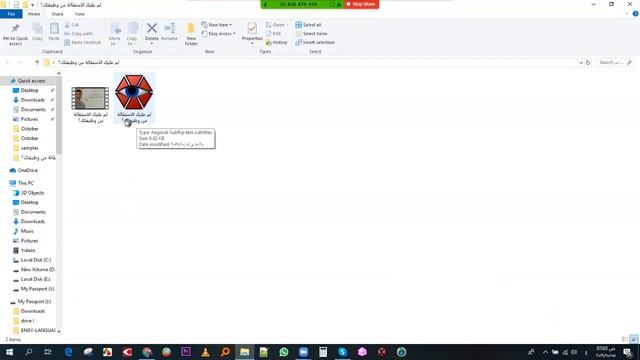Select Quick access in sidebar
640x360 pixels.
31,81
